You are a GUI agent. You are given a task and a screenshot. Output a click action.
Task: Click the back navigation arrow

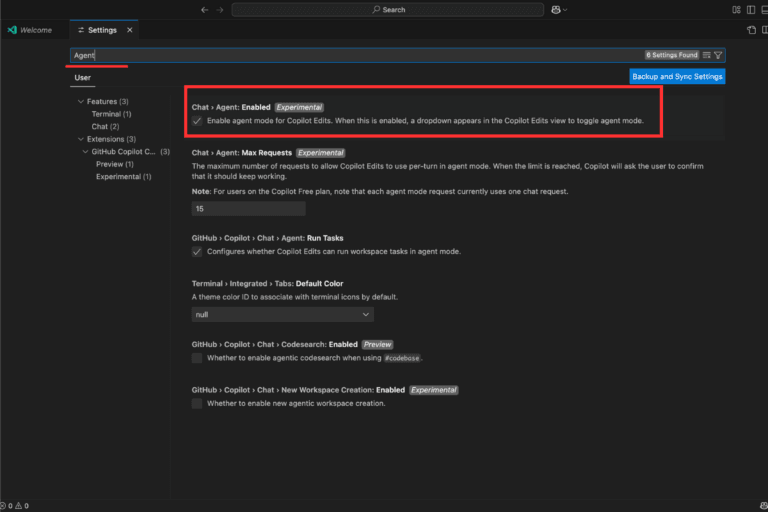coord(205,9)
